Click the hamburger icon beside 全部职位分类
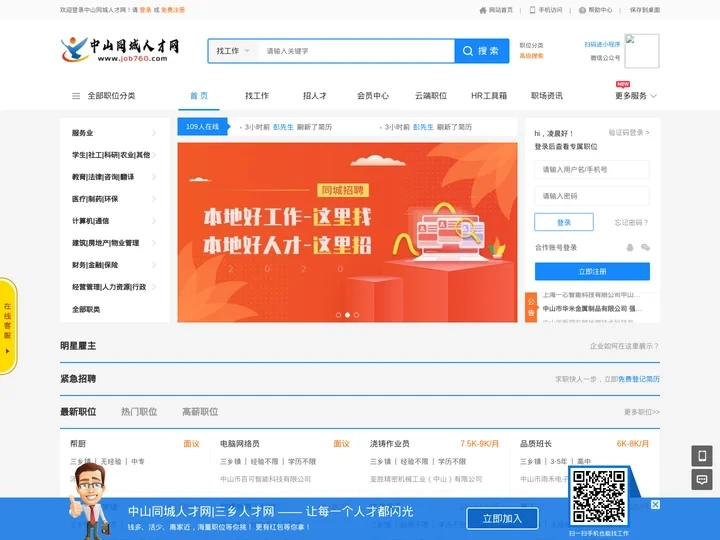Screen dimensions: 720x540 (76, 96)
